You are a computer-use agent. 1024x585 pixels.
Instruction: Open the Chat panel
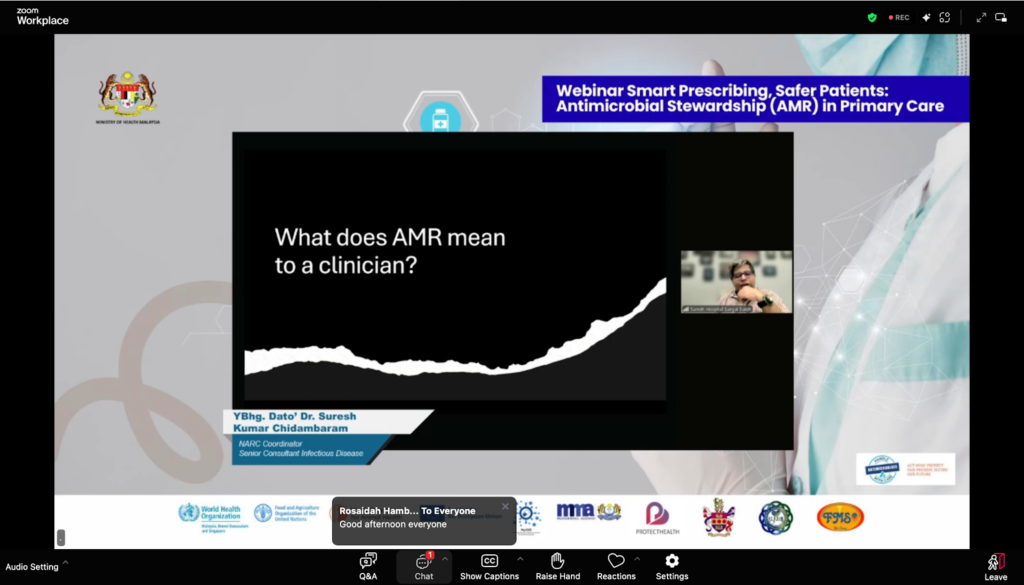click(424, 566)
